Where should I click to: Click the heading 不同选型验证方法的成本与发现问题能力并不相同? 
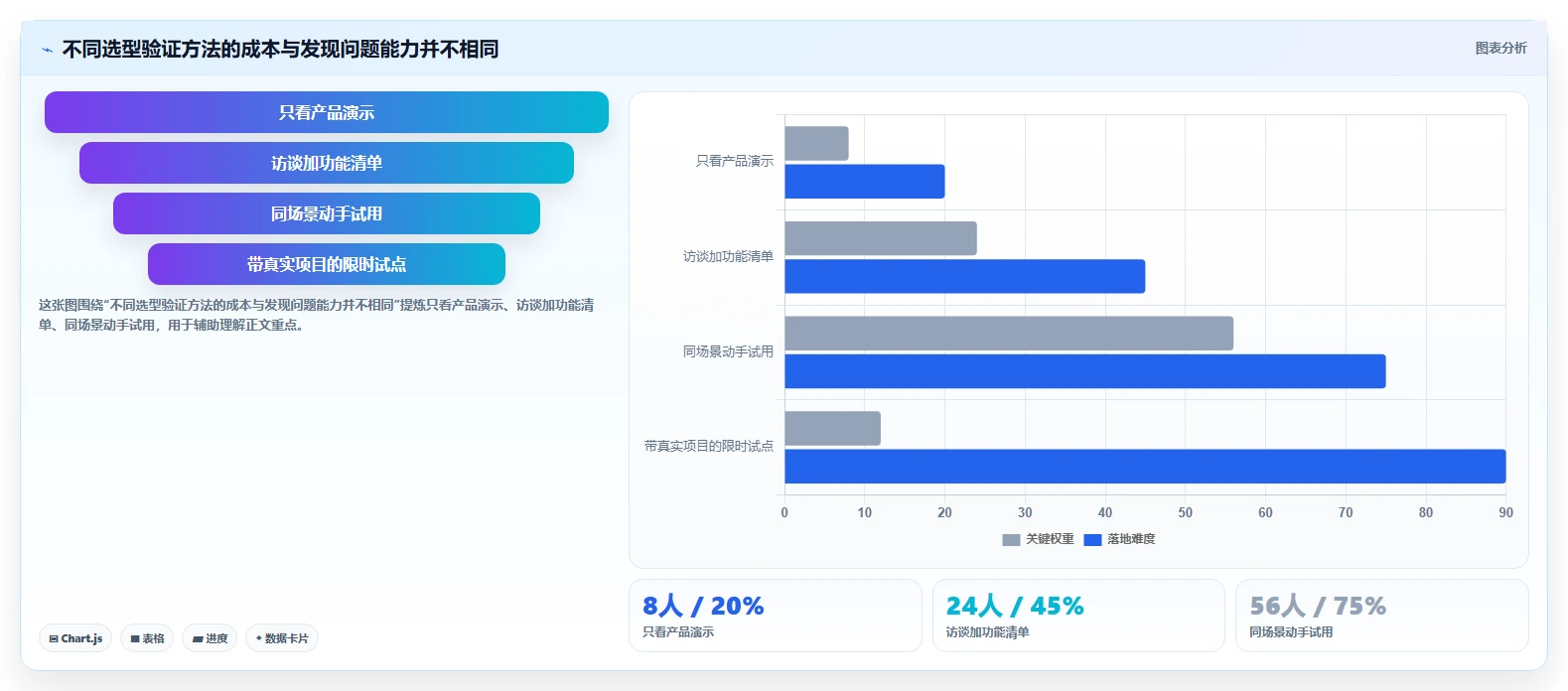[280, 49]
